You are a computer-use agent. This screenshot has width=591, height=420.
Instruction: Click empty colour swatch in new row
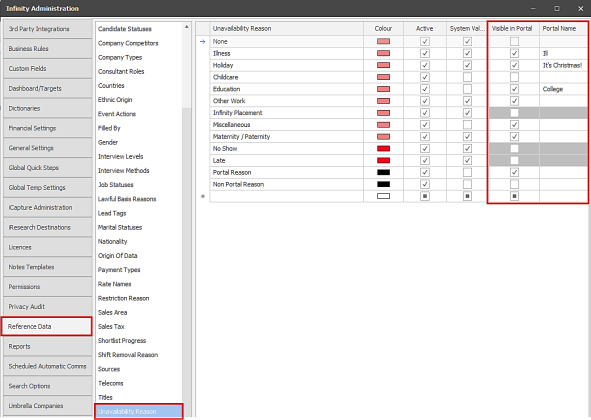383,196
